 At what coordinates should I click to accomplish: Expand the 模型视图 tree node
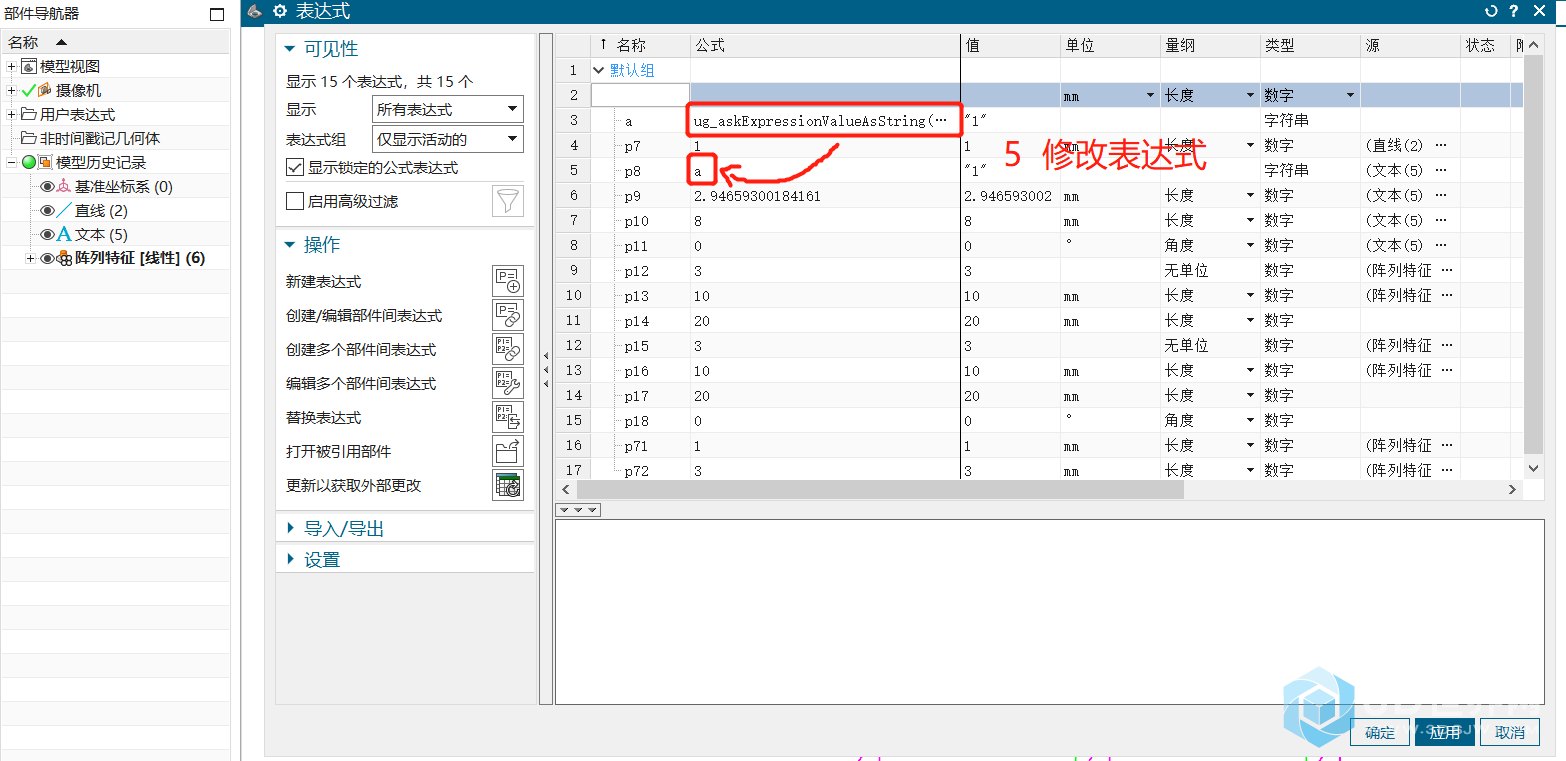[12, 67]
